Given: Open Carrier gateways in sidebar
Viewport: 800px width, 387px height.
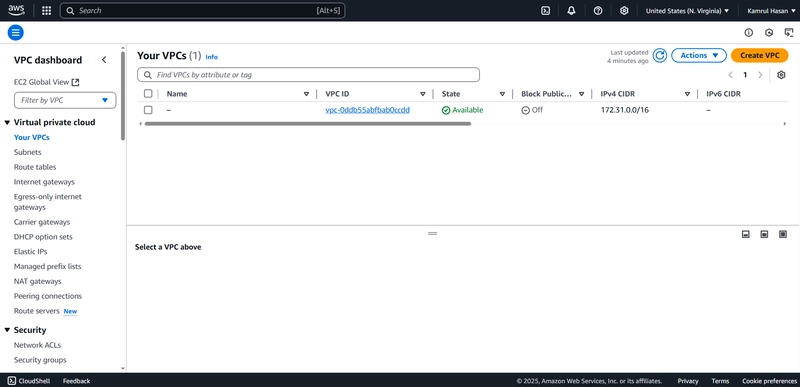Looking at the screenshot, I should (42, 222).
